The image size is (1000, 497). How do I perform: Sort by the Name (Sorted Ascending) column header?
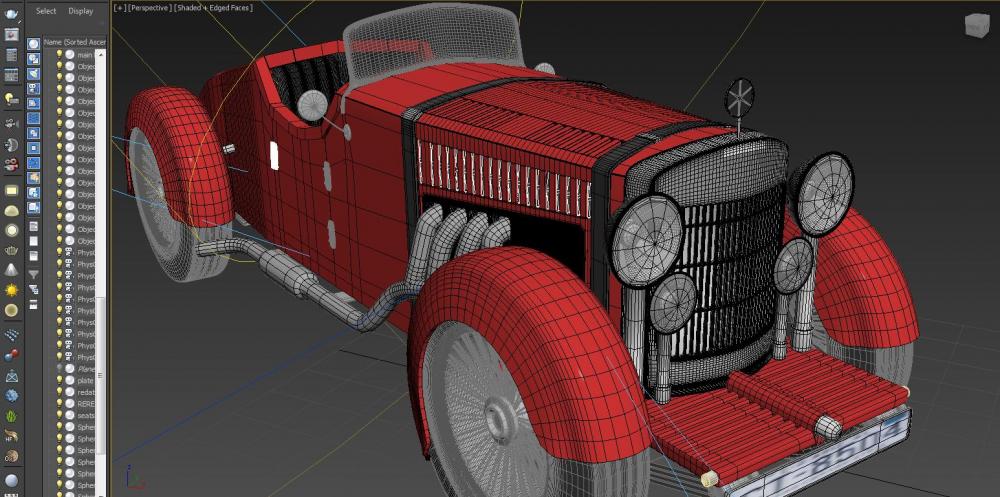pos(75,42)
